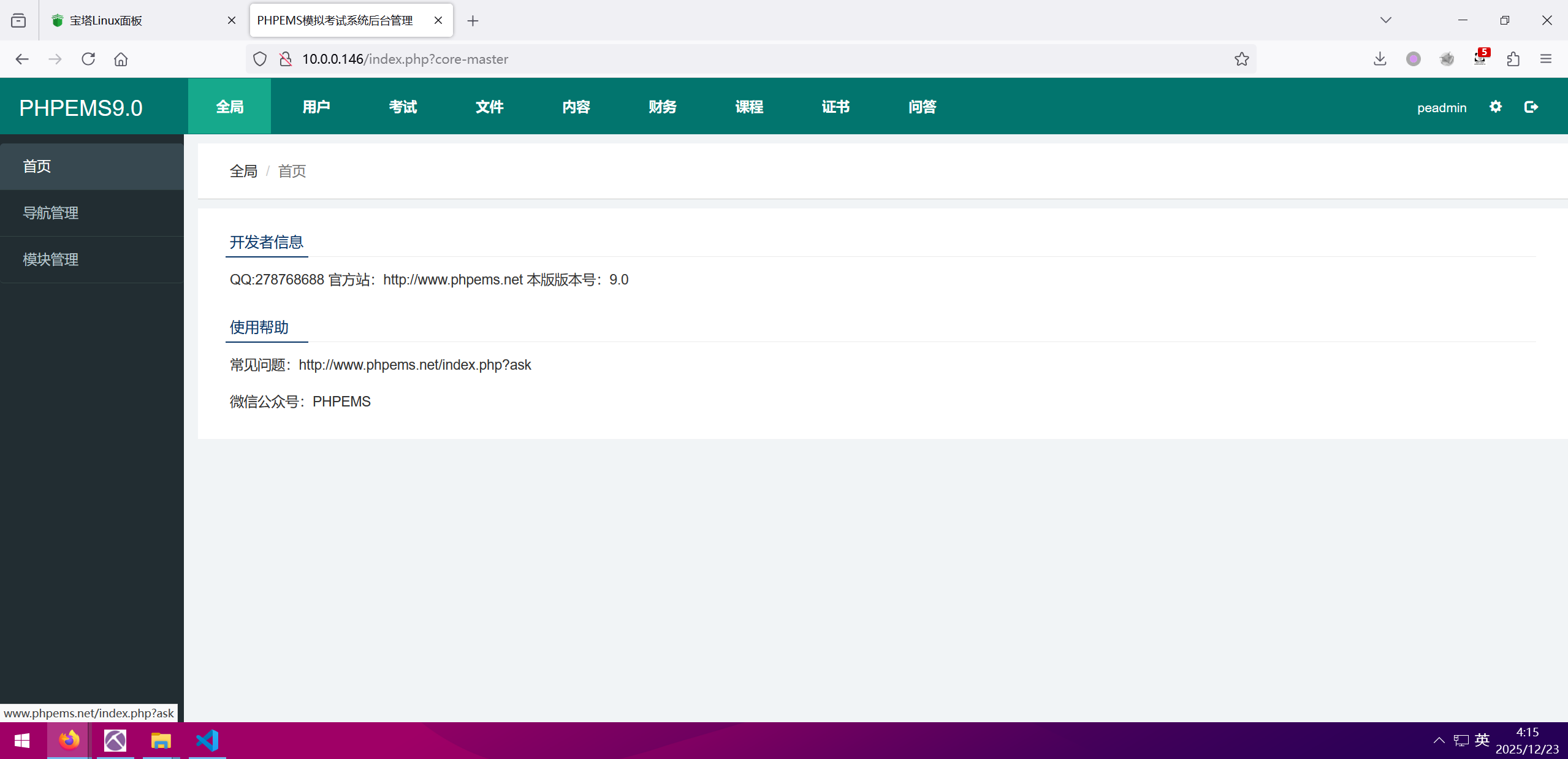This screenshot has width=1568, height=759.
Task: Open tracking protection shield icon
Action: coord(260,59)
